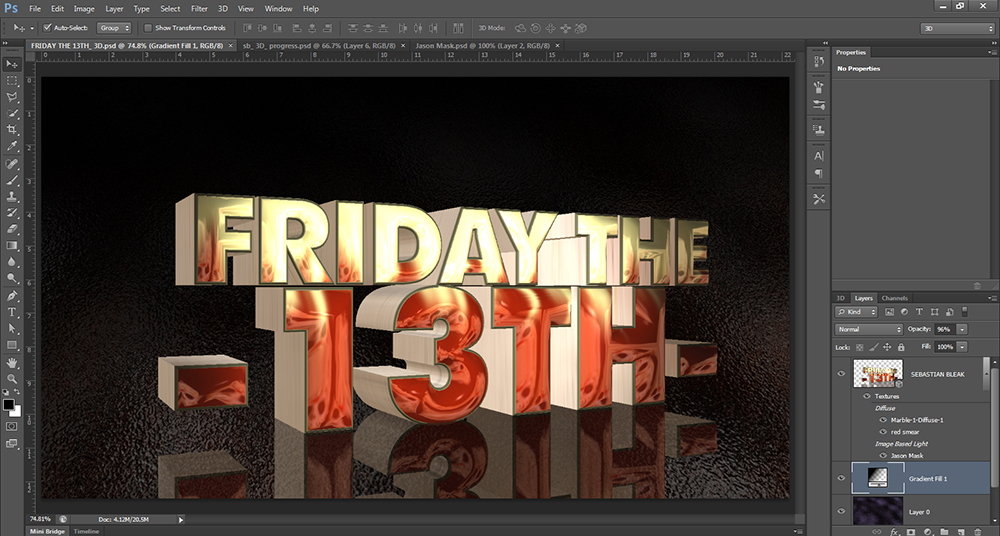Pick the Horizontal Type tool
This screenshot has height=536, width=1000.
click(13, 312)
